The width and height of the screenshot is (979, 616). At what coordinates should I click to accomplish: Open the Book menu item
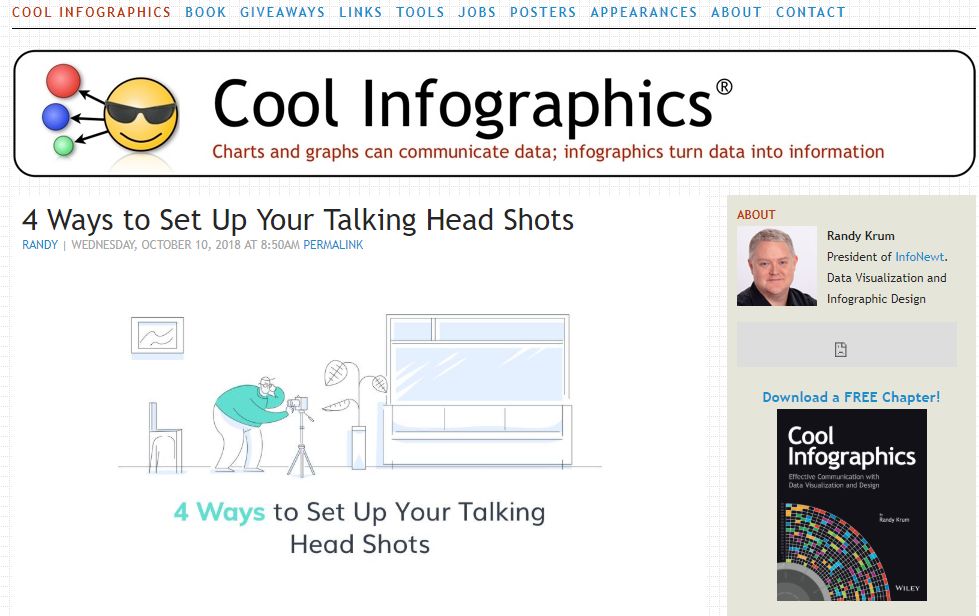(x=206, y=12)
